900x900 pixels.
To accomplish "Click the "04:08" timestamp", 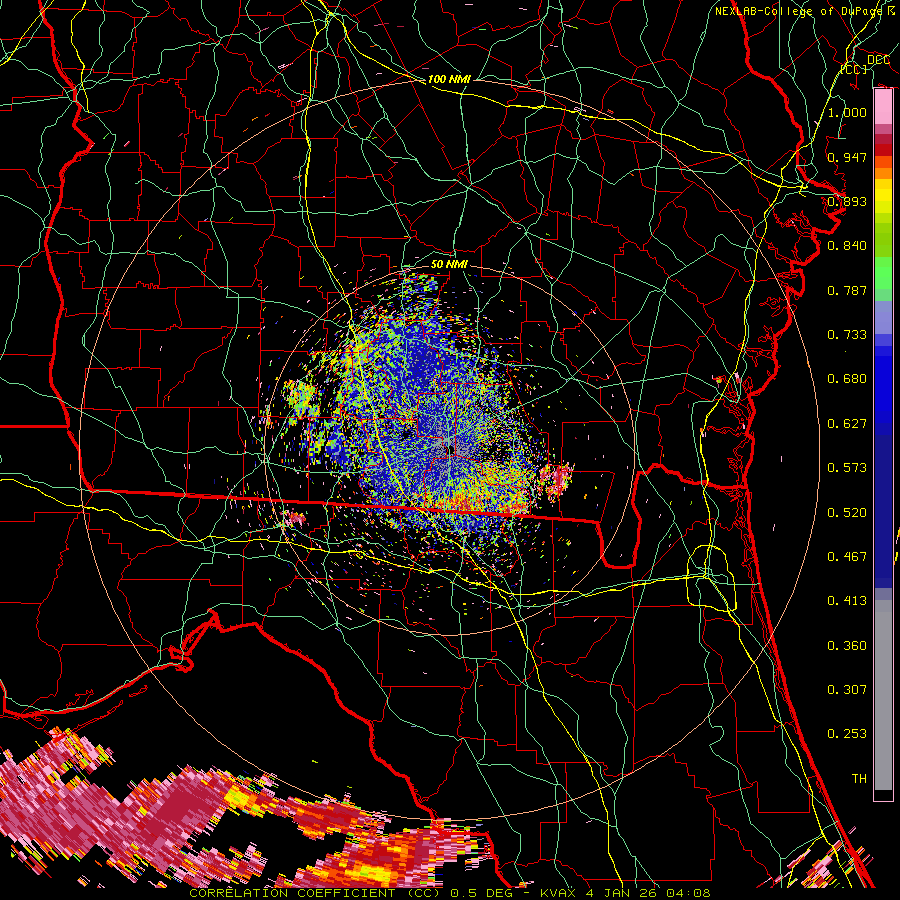I will (688, 893).
